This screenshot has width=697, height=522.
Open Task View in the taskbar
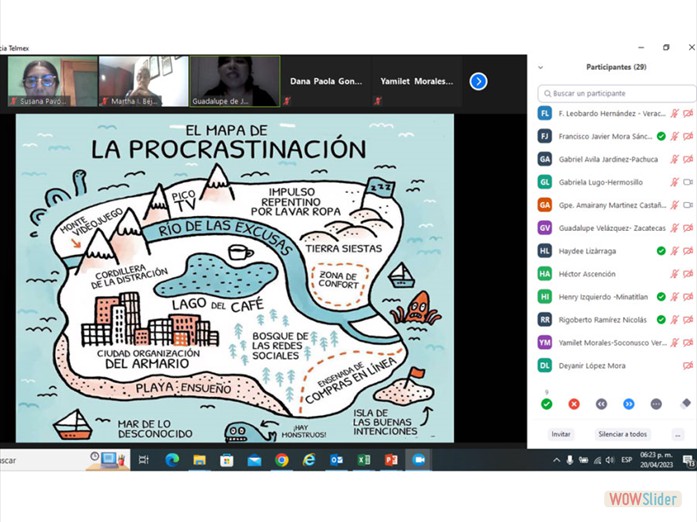(144, 460)
